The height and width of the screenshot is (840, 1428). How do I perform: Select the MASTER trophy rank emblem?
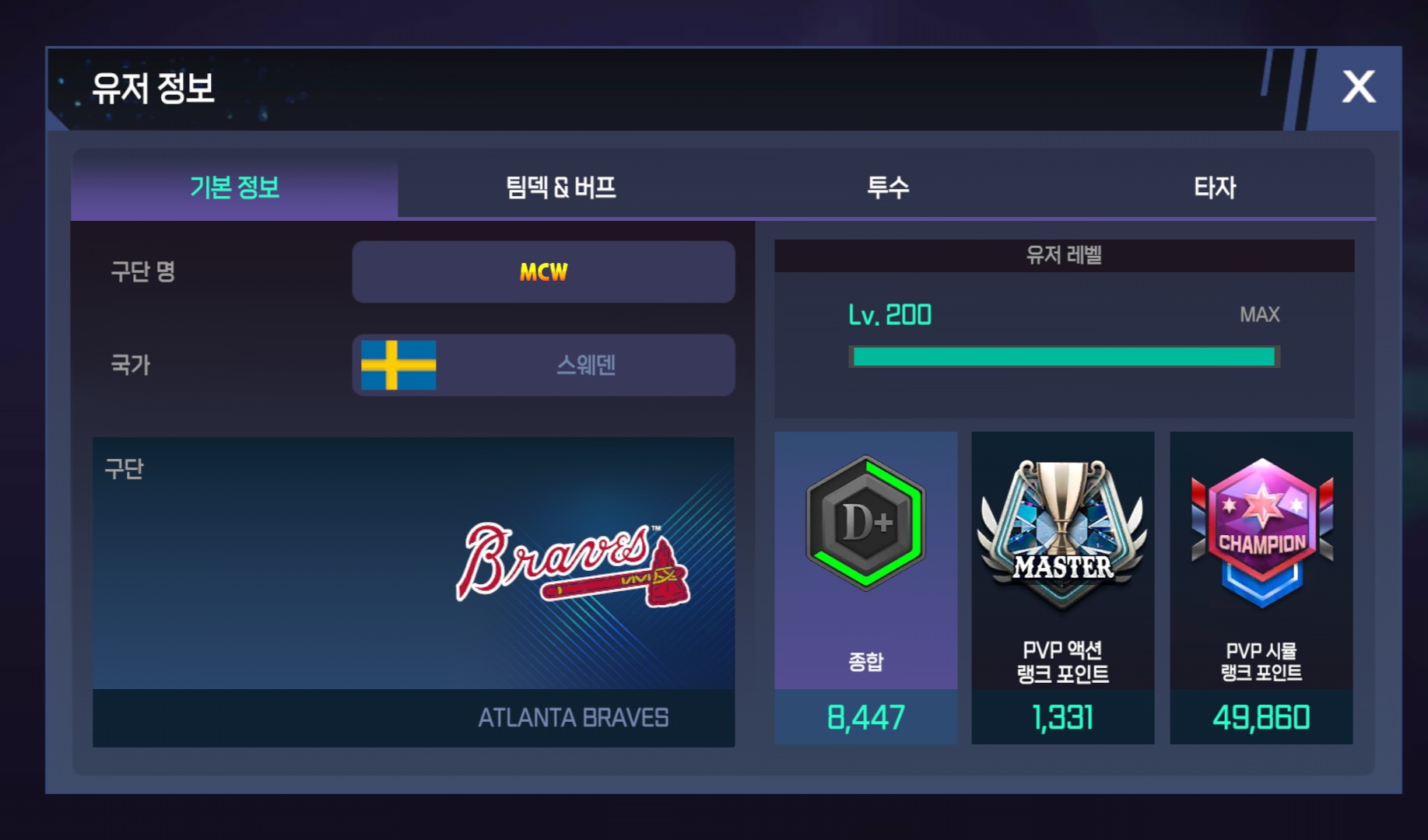click(x=1062, y=534)
